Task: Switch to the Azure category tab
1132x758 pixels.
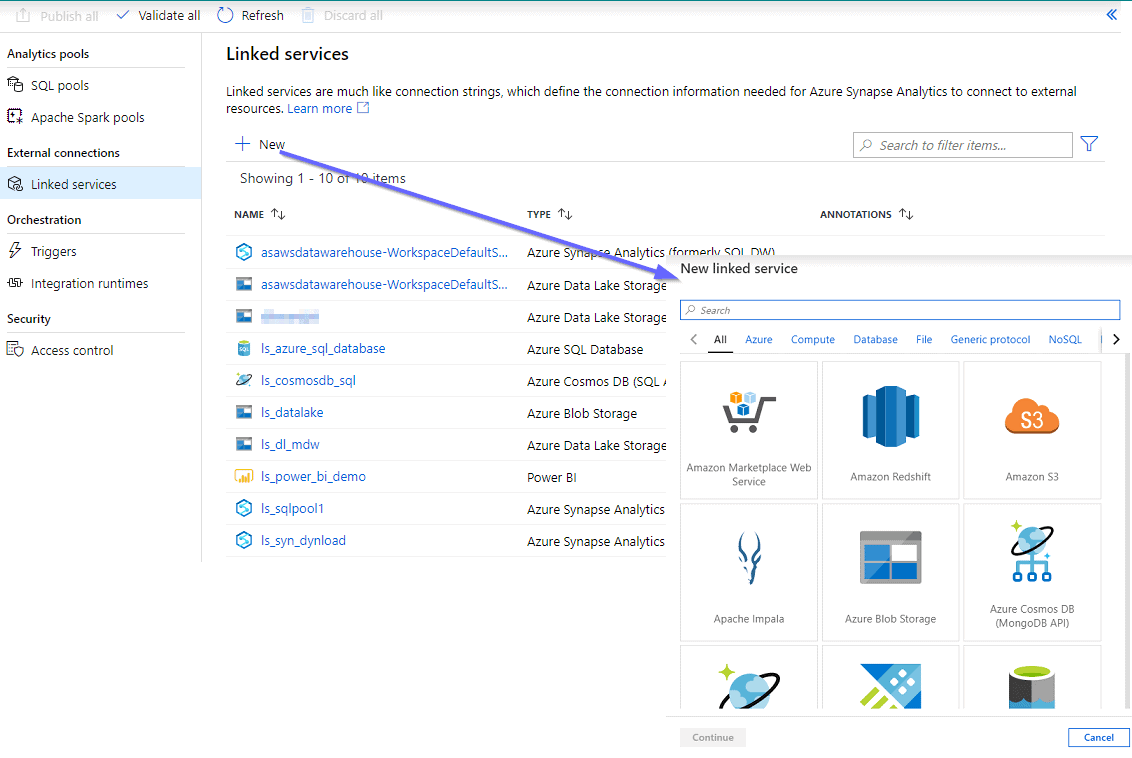Action: (x=758, y=339)
